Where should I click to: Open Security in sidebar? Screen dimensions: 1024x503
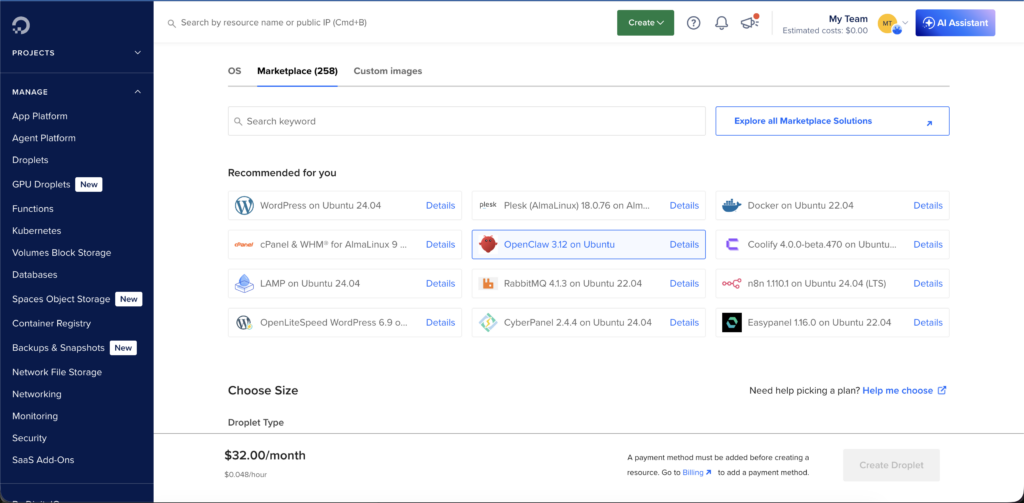(x=29, y=438)
